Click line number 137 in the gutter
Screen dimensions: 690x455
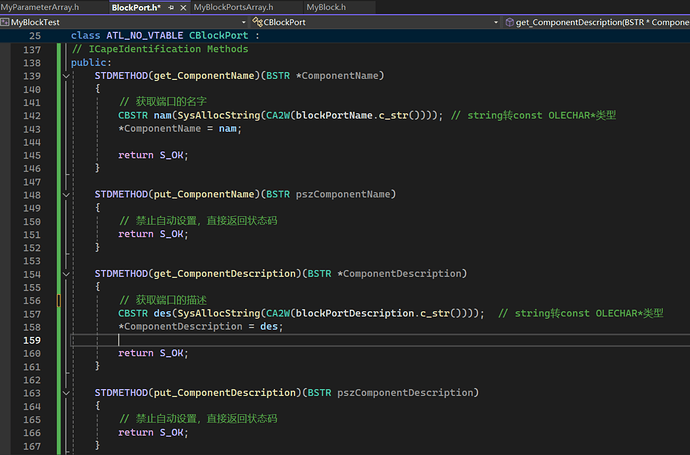[x=32, y=50]
